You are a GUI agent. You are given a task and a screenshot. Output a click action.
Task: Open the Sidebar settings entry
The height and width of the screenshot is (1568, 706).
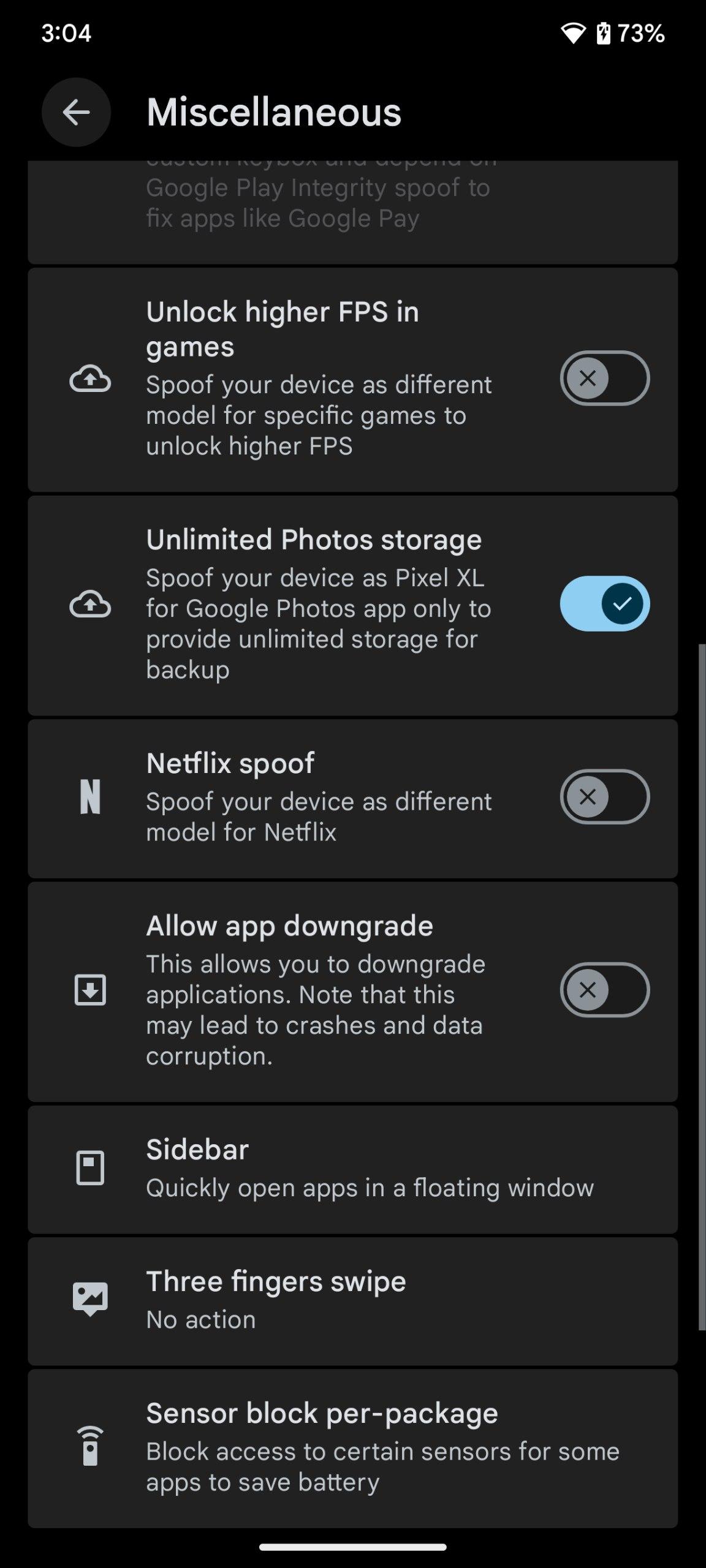369,1168
